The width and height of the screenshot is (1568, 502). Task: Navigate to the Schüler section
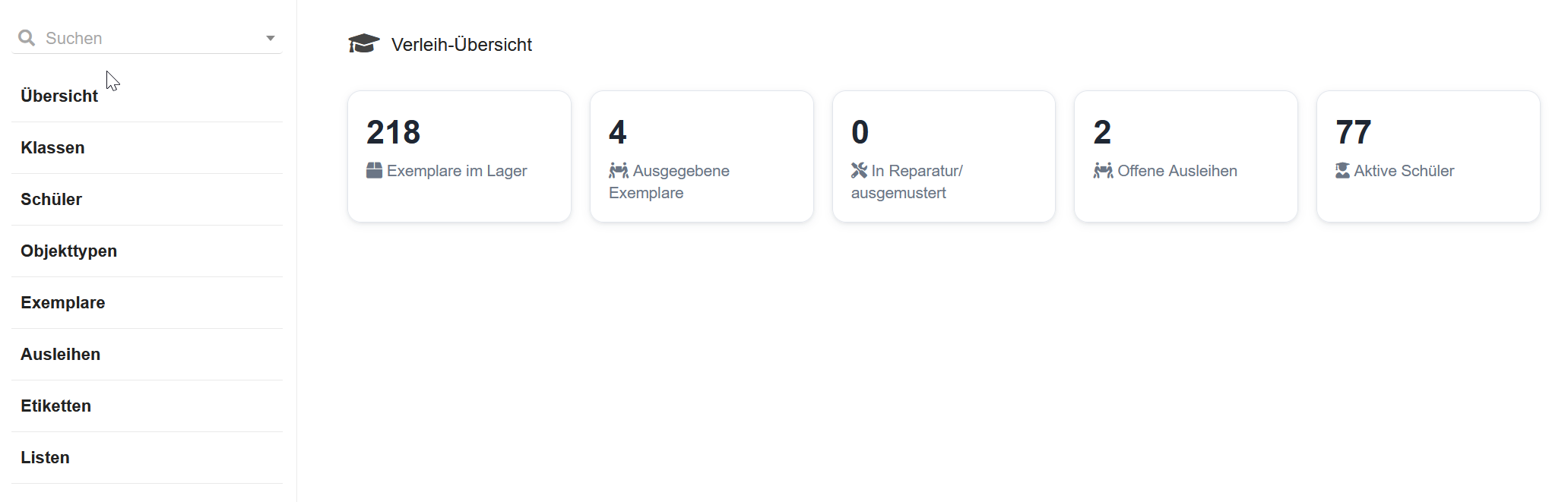pos(51,199)
